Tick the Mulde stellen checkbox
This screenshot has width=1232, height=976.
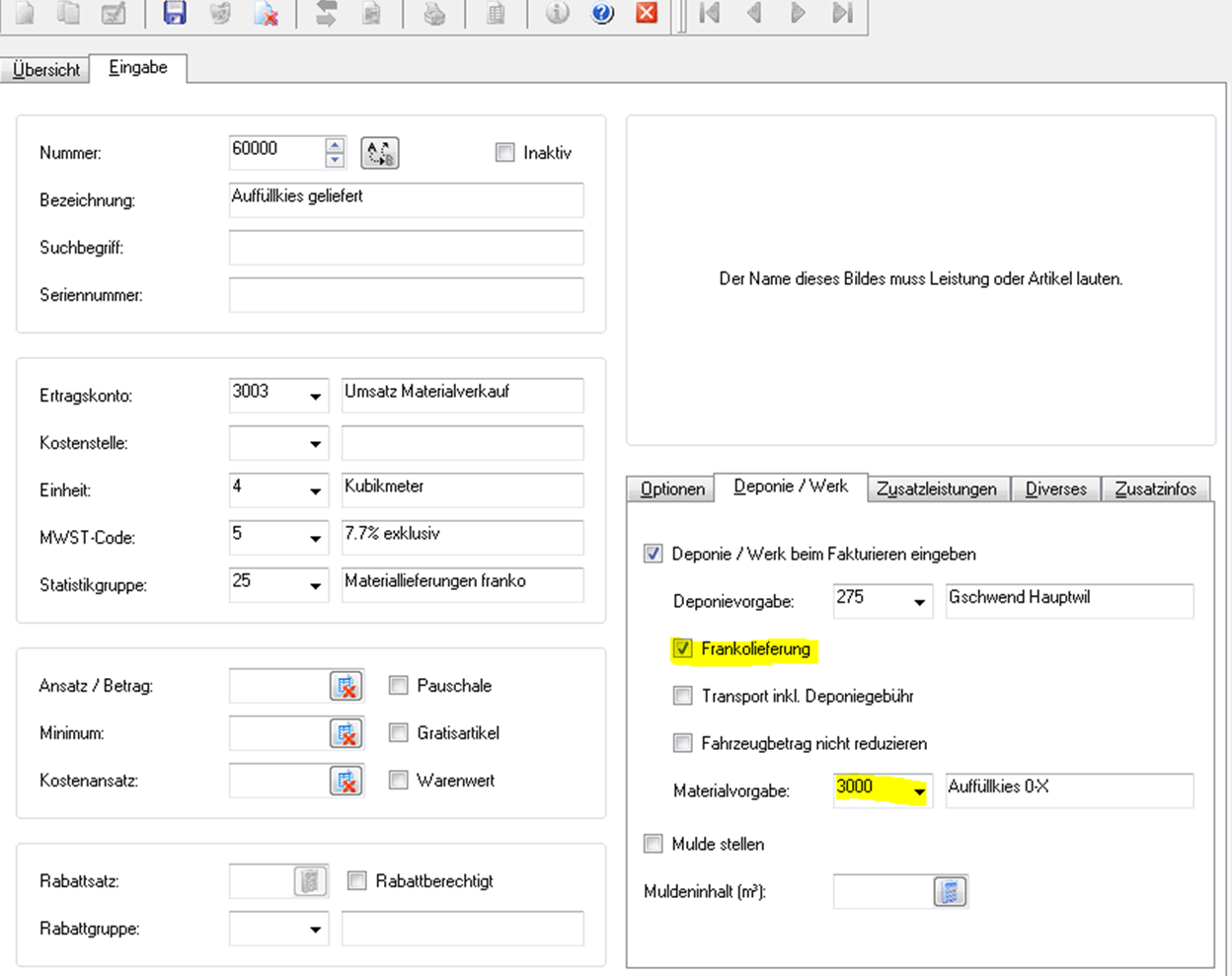pos(653,844)
